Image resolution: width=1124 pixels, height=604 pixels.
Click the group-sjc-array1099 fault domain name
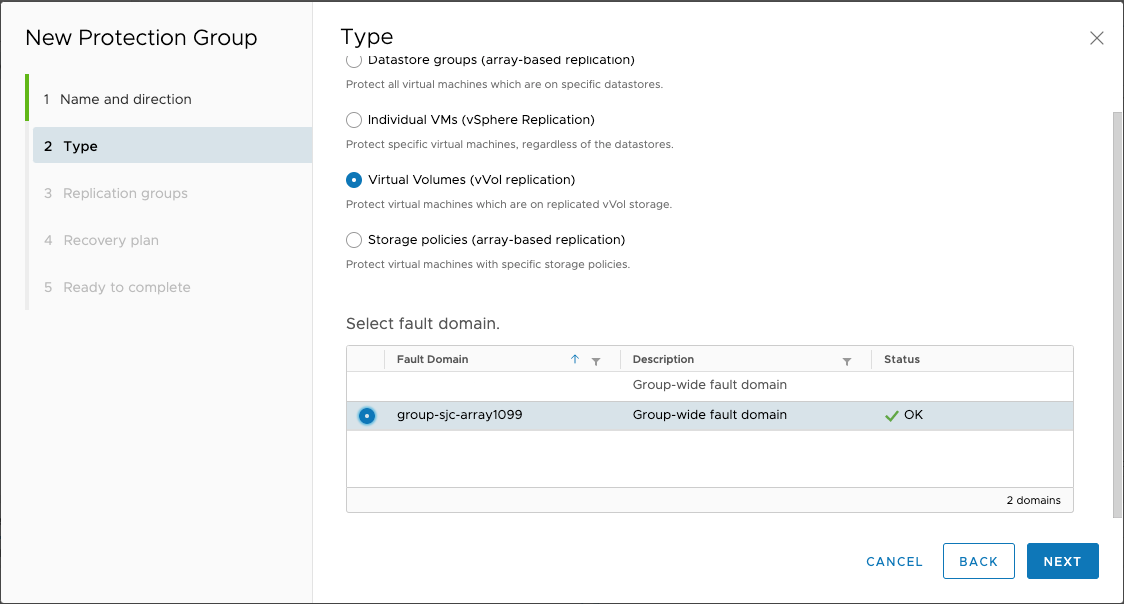click(x=459, y=415)
